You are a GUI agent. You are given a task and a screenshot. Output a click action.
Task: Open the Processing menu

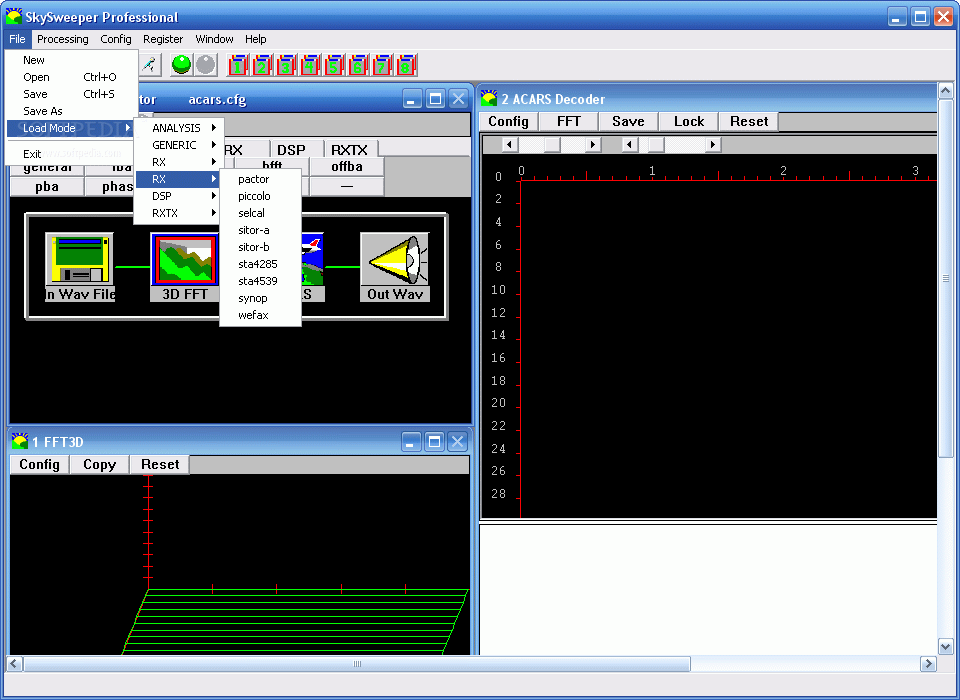click(x=62, y=39)
